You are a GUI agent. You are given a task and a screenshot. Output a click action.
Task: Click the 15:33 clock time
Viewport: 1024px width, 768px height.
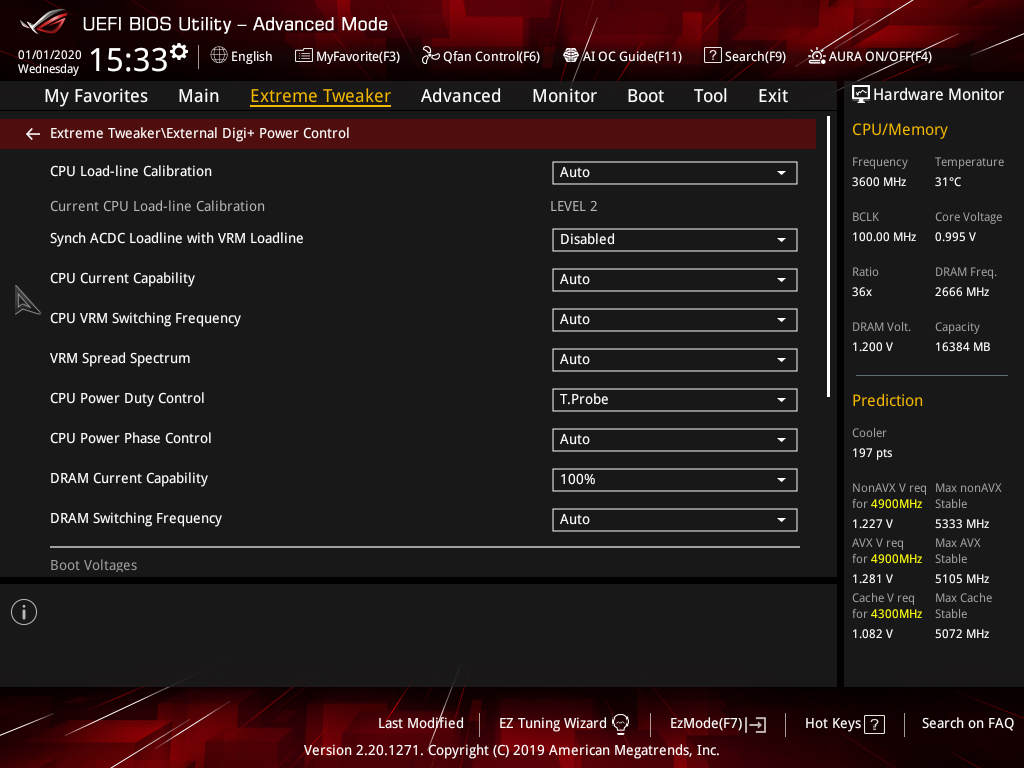pyautogui.click(x=129, y=59)
